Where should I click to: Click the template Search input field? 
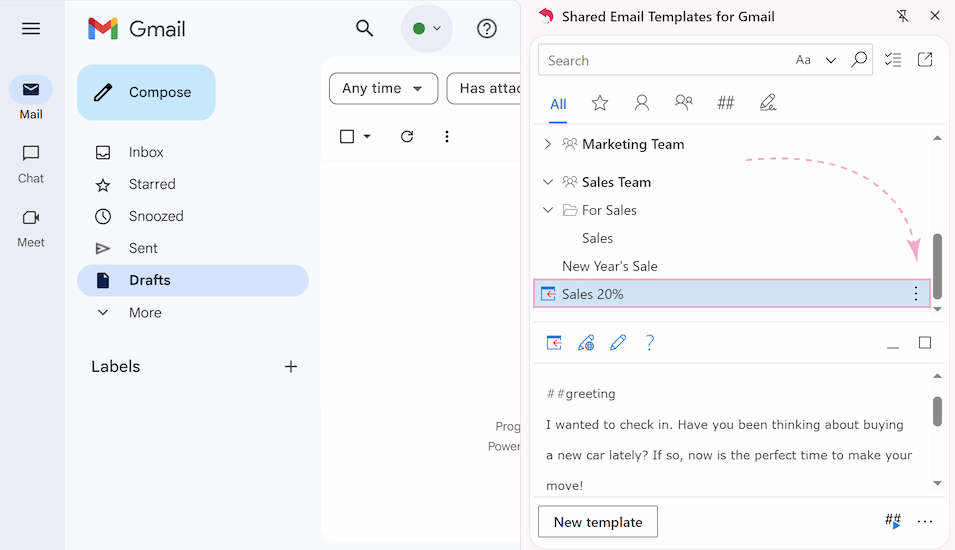660,60
